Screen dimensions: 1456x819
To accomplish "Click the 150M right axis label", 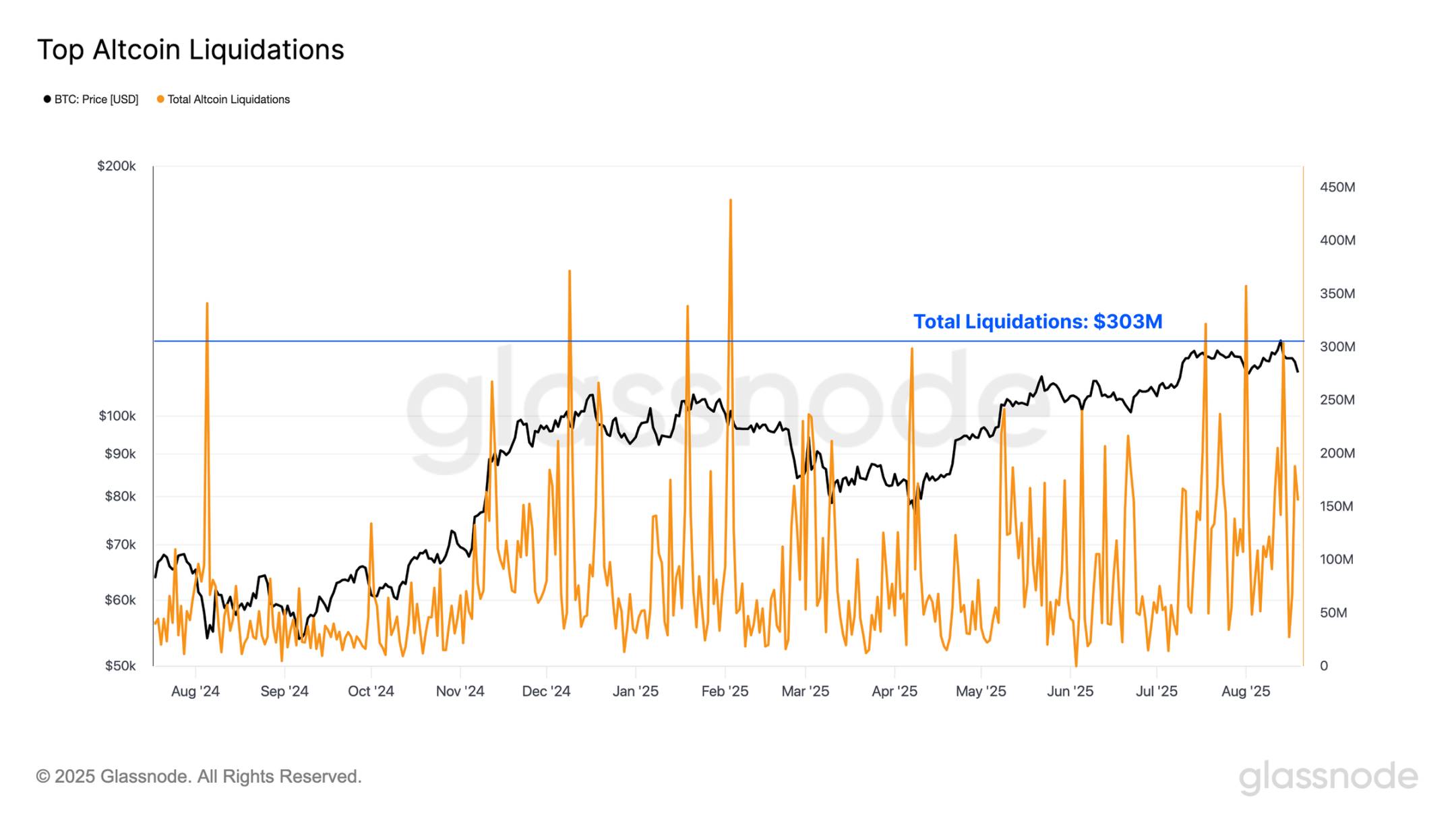I will [x=1336, y=506].
